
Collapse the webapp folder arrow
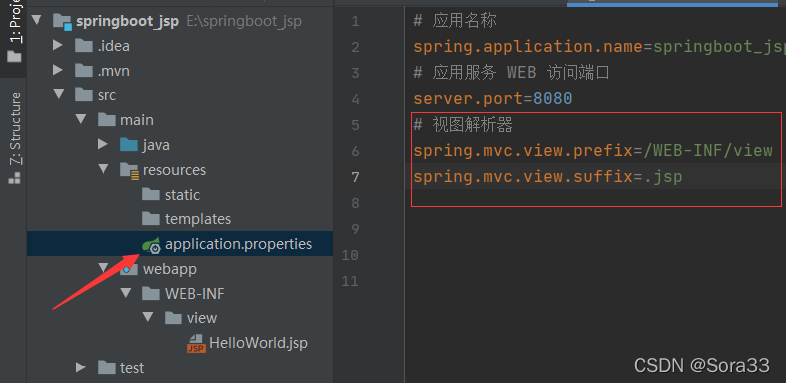(x=104, y=268)
